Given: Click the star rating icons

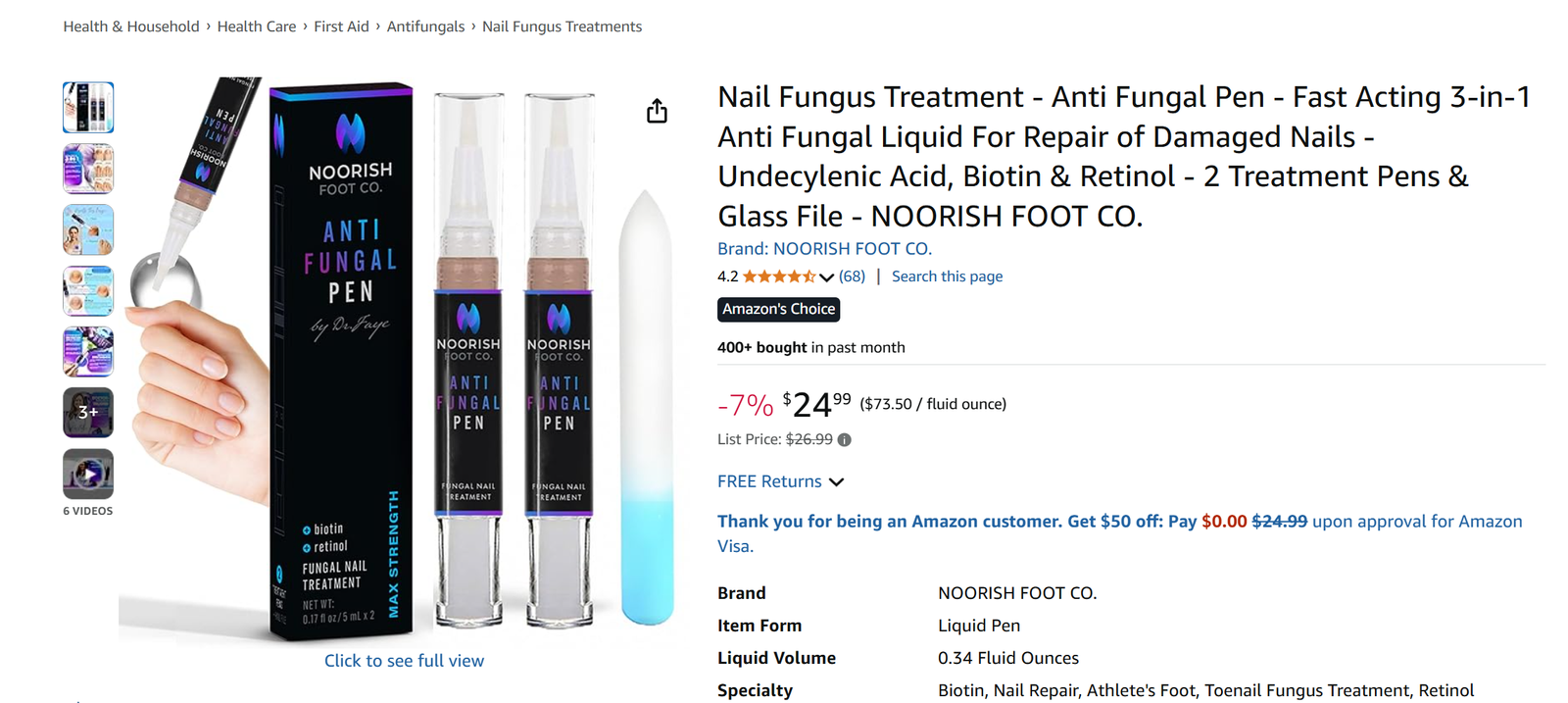Looking at the screenshot, I should (x=779, y=276).
